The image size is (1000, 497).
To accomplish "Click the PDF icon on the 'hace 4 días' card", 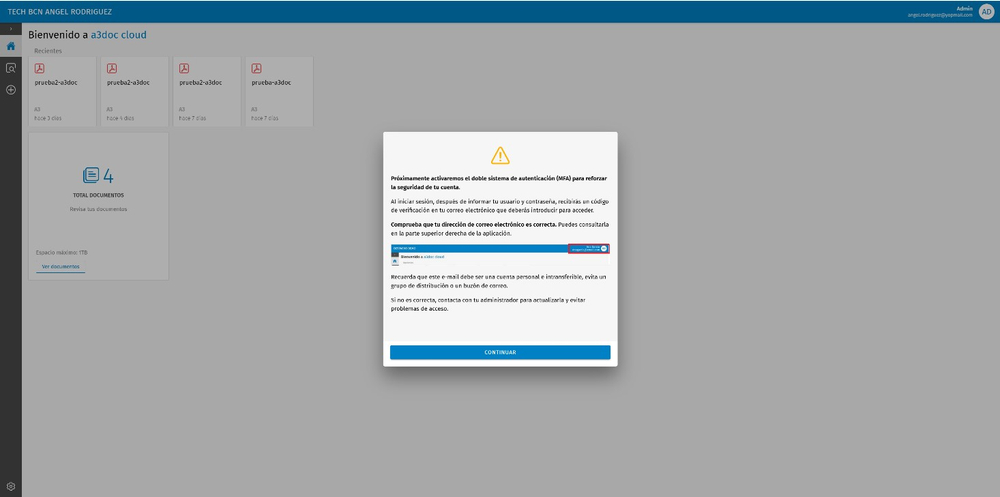I will click(112, 68).
